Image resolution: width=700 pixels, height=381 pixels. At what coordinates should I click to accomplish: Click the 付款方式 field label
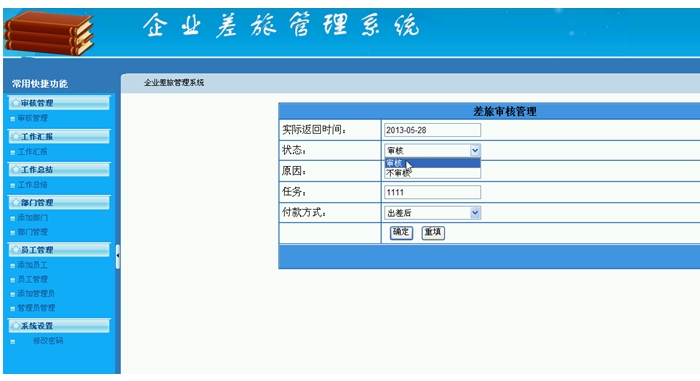click(304, 213)
